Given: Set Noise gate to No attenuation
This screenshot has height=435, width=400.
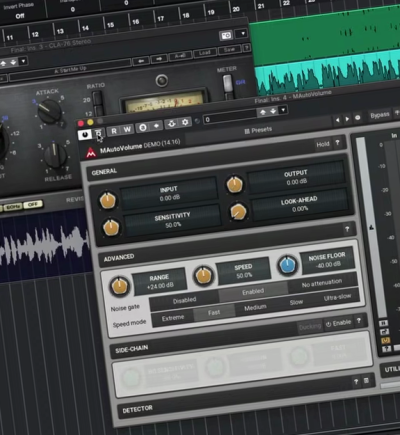Looking at the screenshot, I should pos(322,283).
